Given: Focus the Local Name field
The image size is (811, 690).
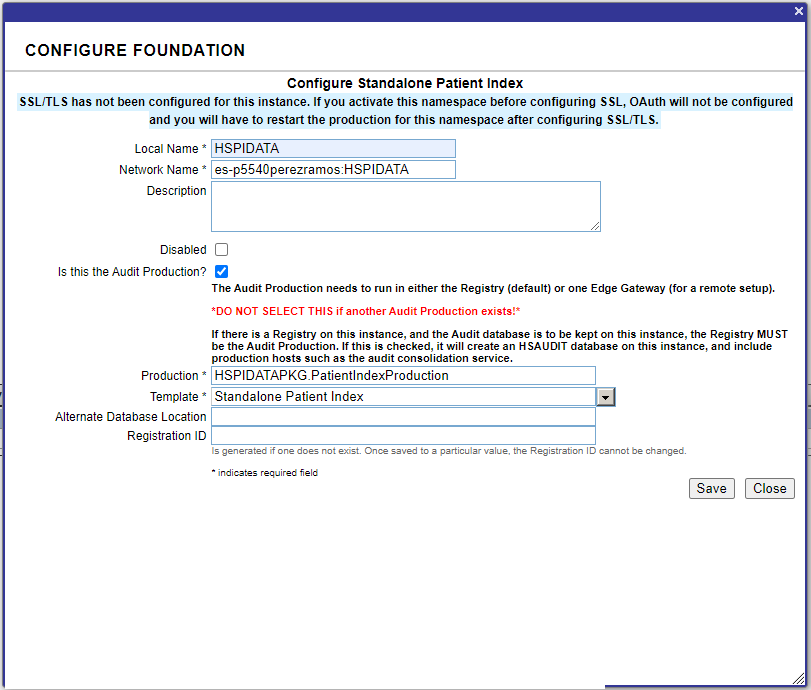Looking at the screenshot, I should pyautogui.click(x=333, y=149).
